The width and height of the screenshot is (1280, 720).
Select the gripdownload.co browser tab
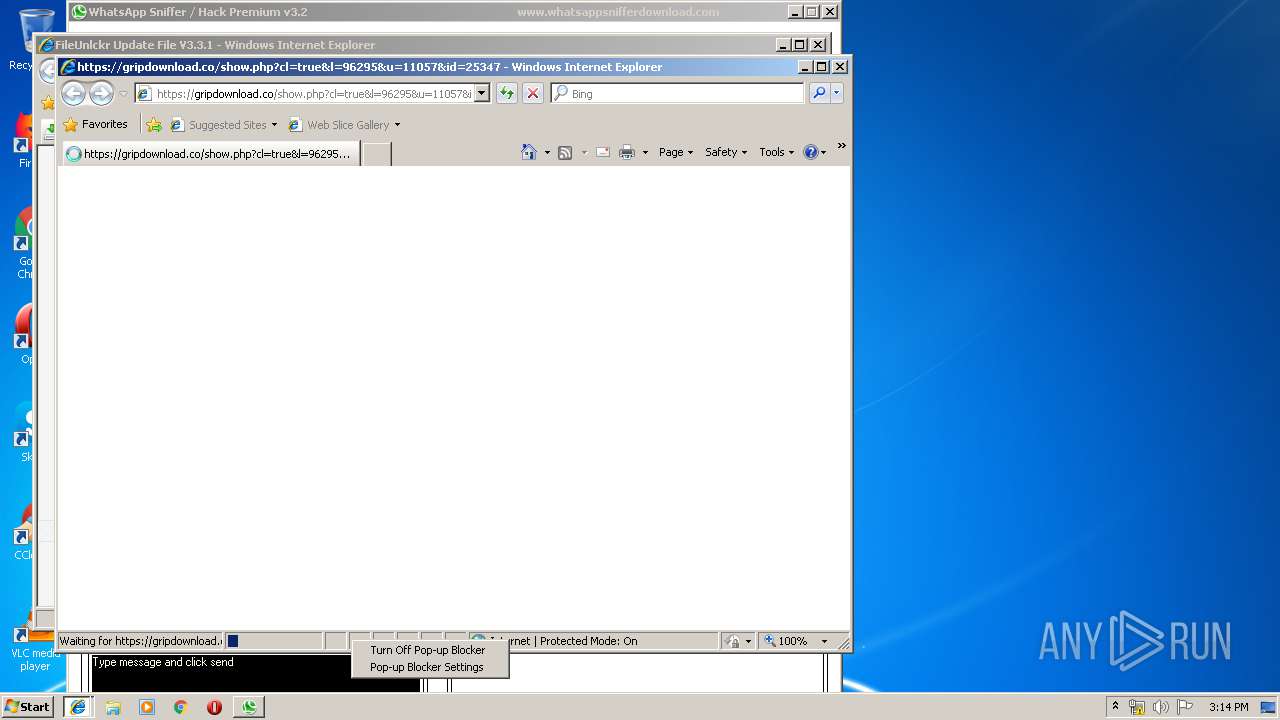click(211, 154)
